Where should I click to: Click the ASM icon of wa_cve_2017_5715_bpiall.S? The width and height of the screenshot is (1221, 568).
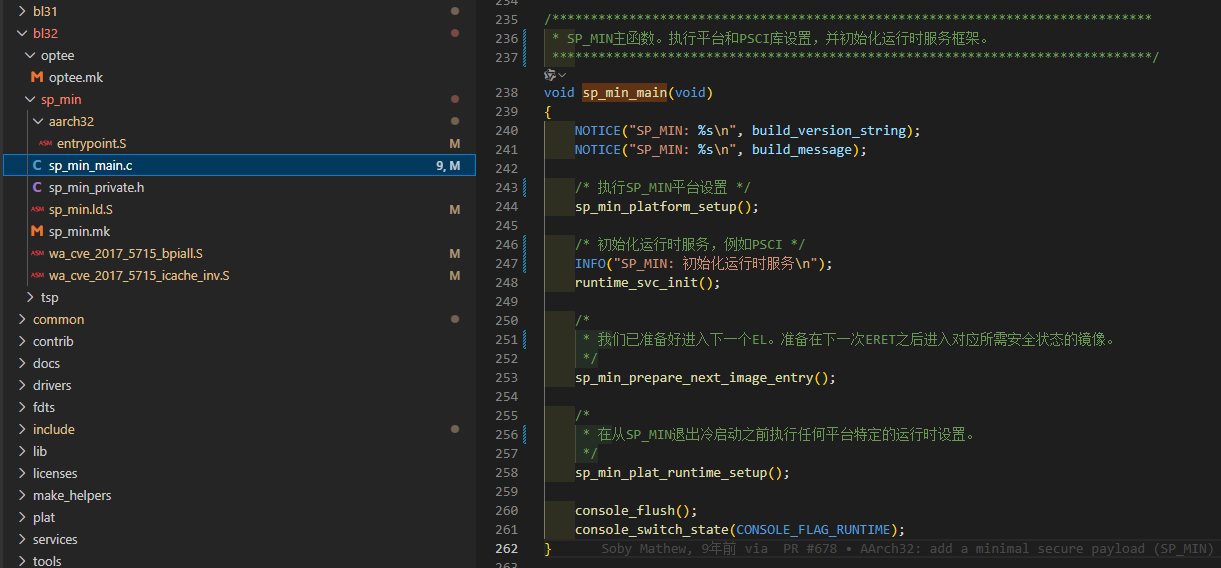pos(37,253)
